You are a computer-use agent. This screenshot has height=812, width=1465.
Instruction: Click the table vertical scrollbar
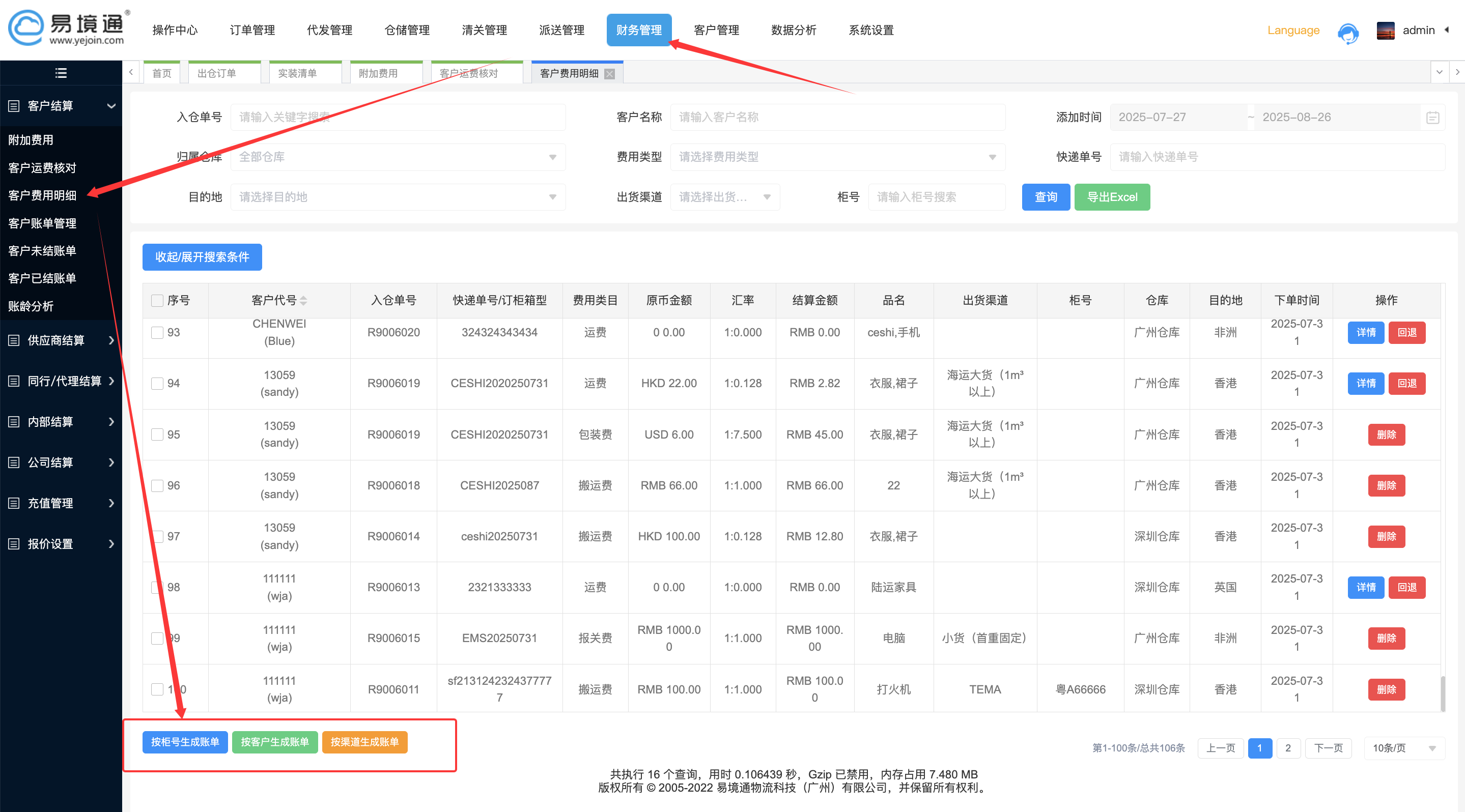click(x=1443, y=693)
